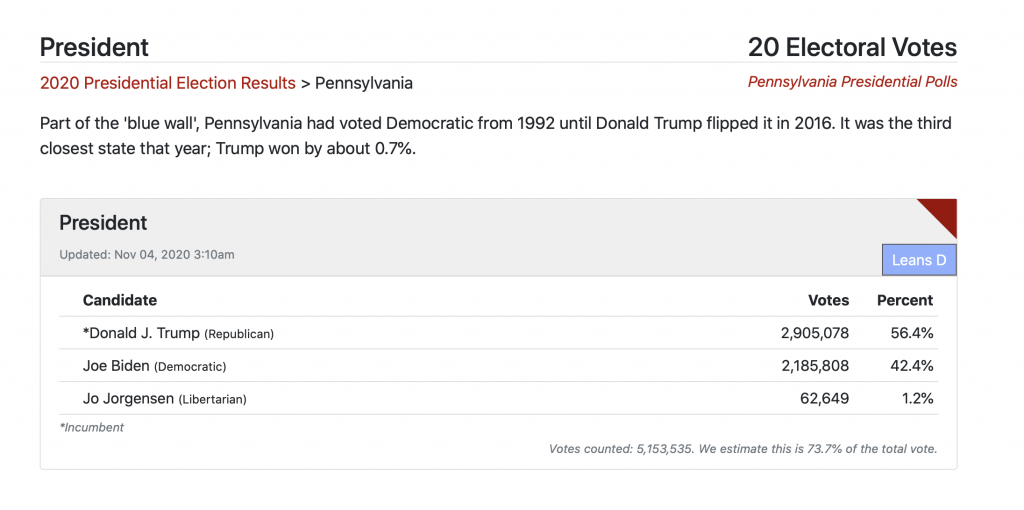Image resolution: width=1024 pixels, height=510 pixels.
Task: Click the Percent column header
Action: tap(904, 300)
